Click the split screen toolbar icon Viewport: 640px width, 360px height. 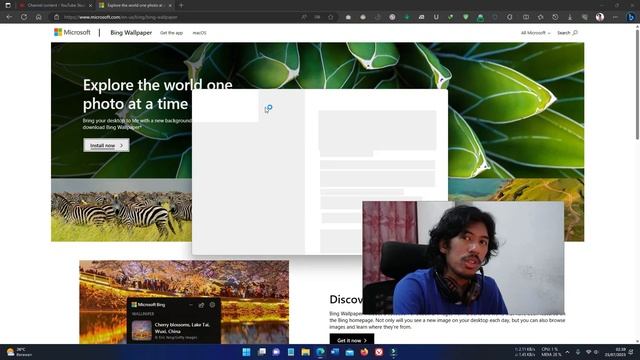tap(526, 17)
